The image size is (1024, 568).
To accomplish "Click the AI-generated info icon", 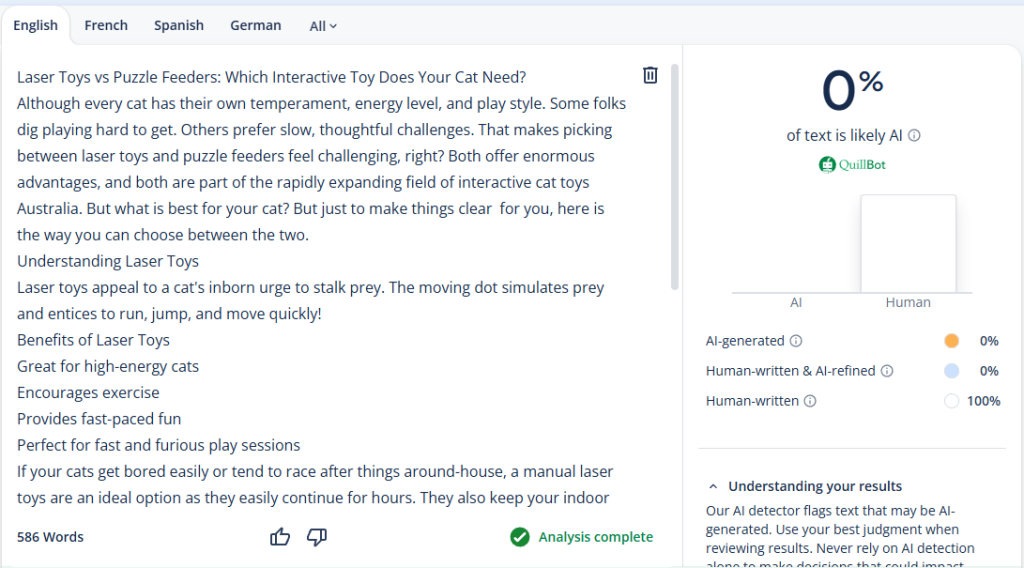I will [x=796, y=341].
